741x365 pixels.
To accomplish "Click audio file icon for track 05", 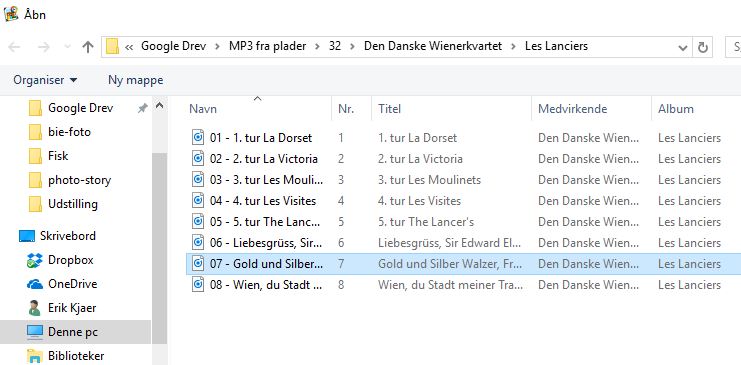I will pos(198,221).
